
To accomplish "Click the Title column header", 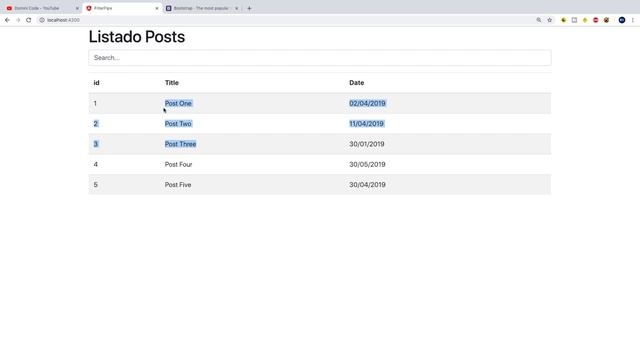I will click(171, 82).
